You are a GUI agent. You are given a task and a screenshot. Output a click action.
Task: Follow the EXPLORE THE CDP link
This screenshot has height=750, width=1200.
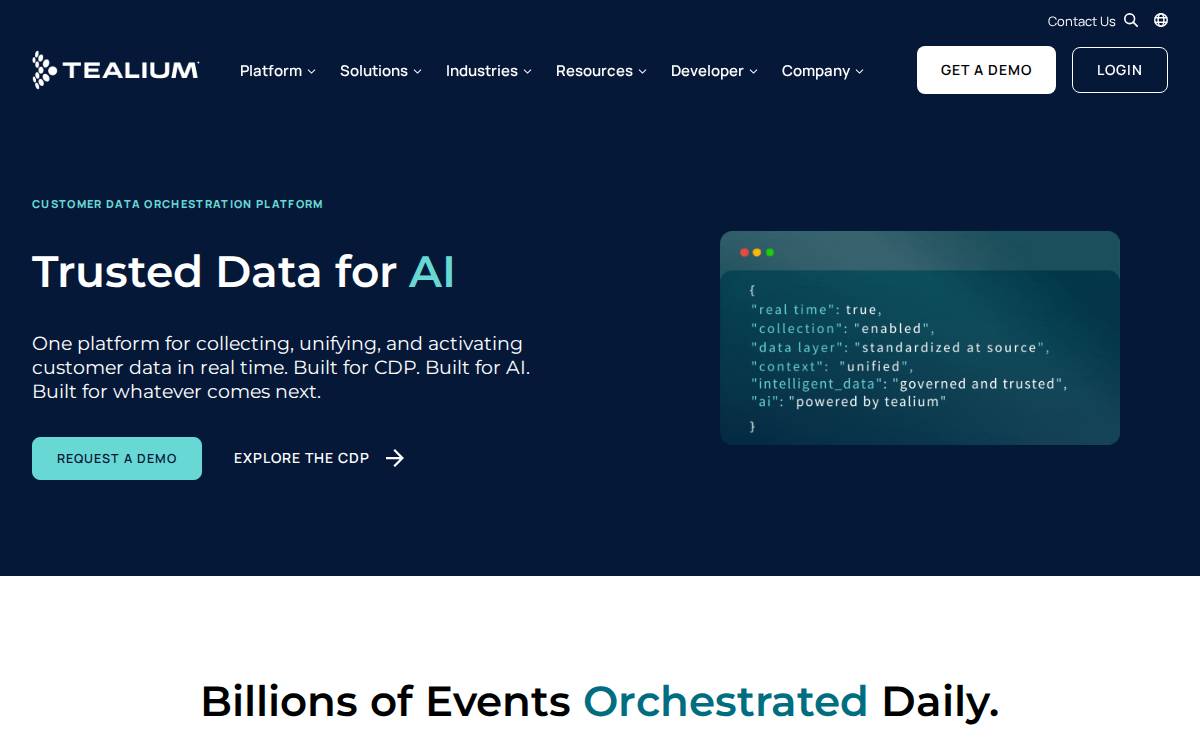[319, 458]
